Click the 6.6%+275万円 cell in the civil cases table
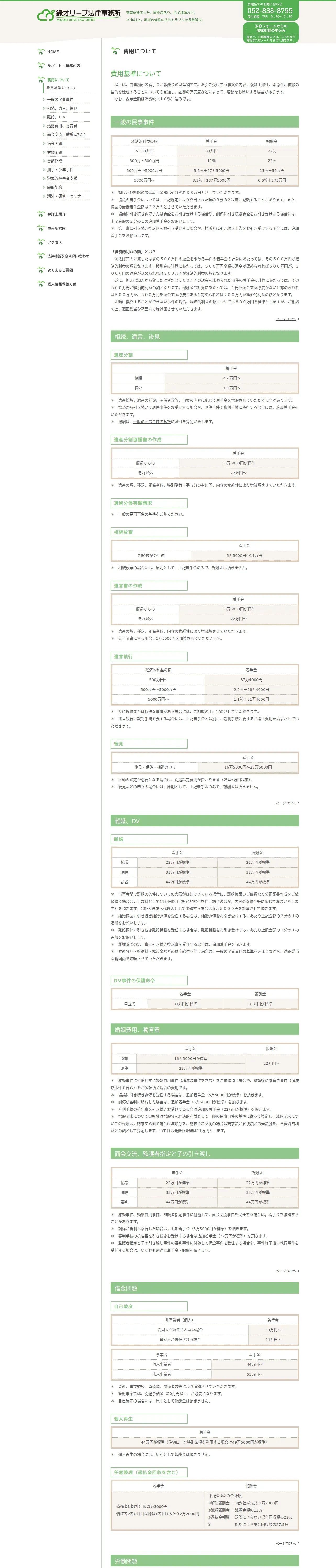Viewport: 336px width, 1568px height. 272,180
